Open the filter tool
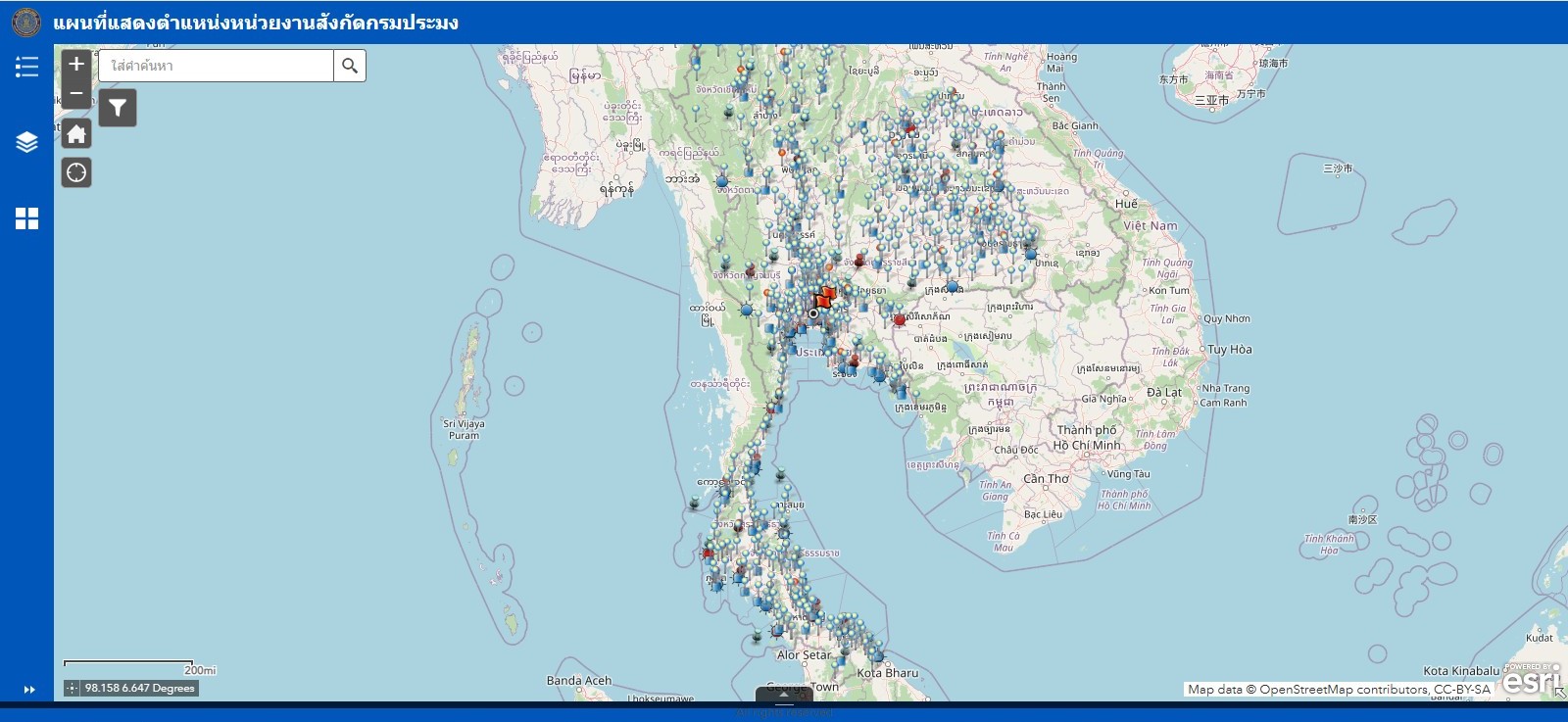 click(x=118, y=108)
